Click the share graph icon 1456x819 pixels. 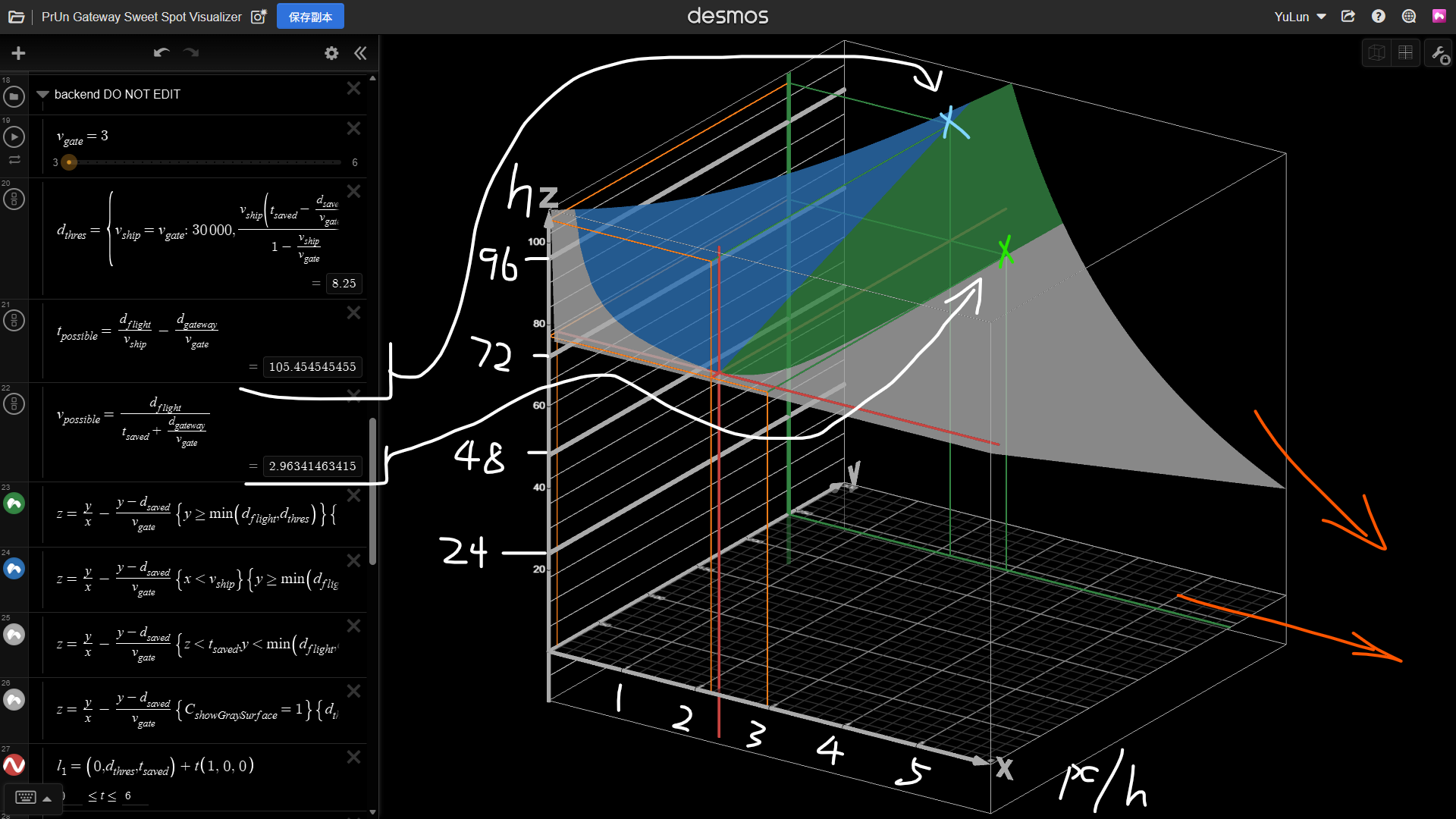click(x=1348, y=16)
